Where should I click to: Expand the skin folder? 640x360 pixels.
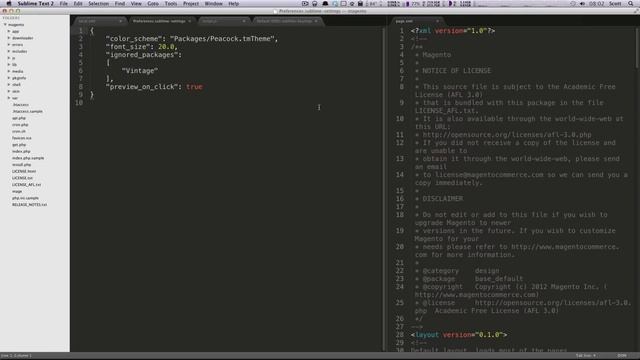tap(9, 91)
